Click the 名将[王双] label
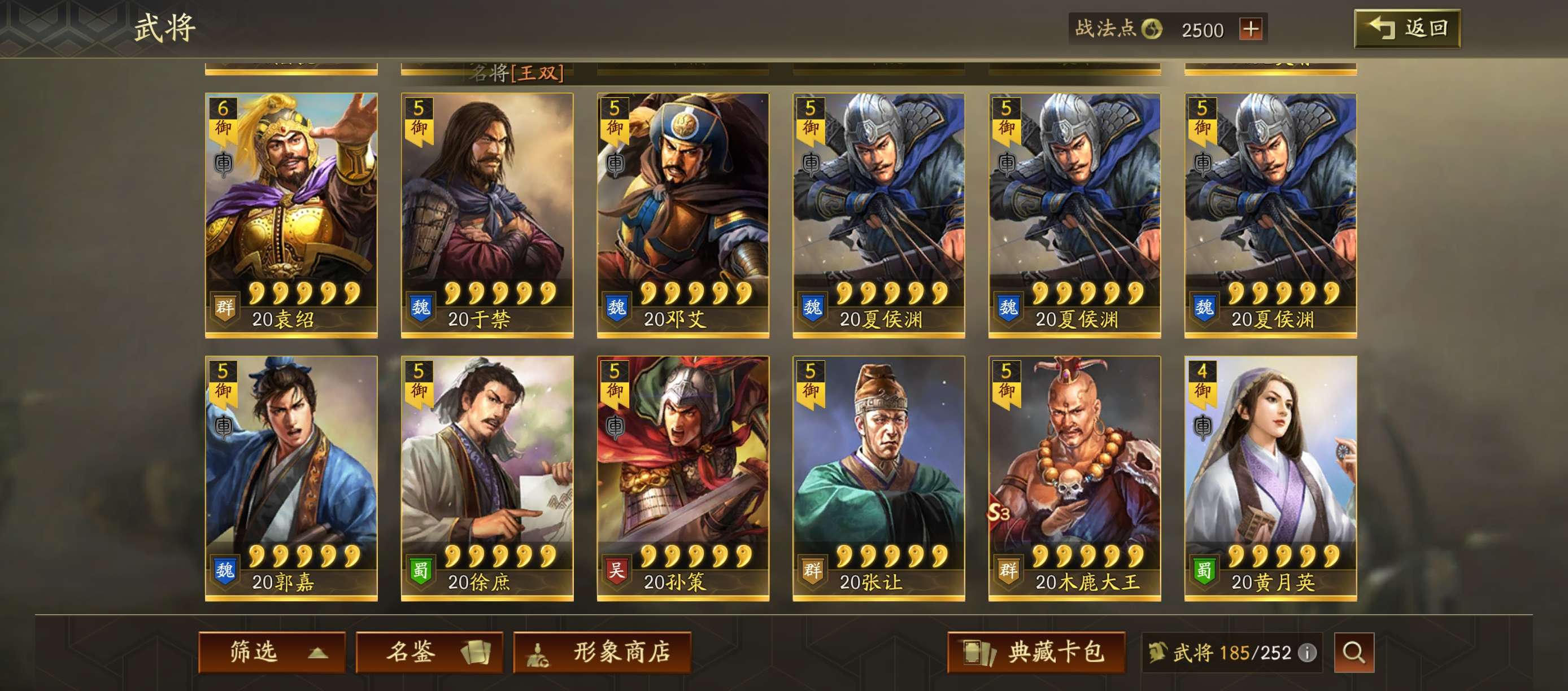 [516, 73]
